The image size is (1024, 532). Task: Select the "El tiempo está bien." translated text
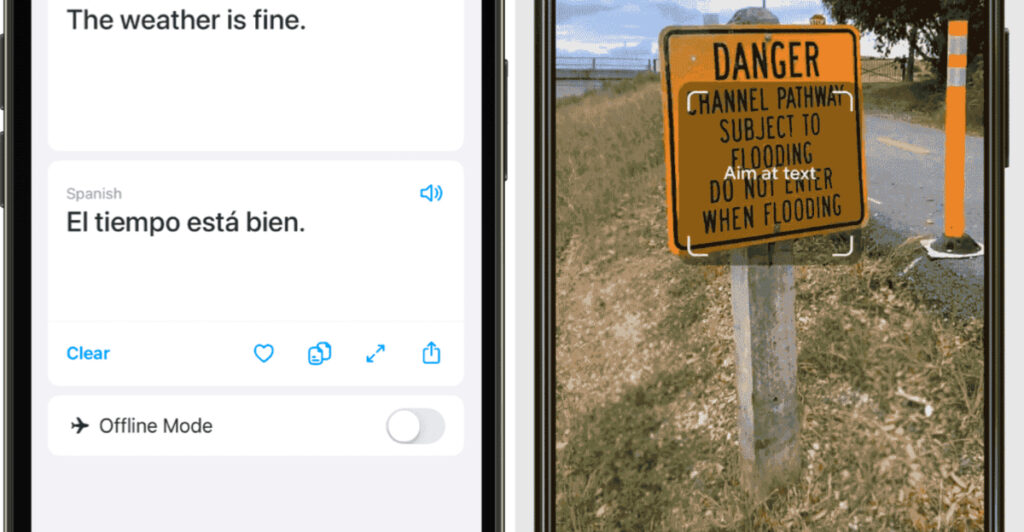[x=185, y=223]
